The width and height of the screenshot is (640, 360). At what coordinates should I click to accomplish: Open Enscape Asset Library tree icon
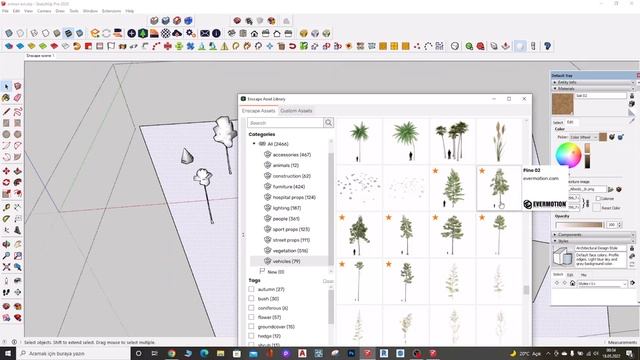pos(142,33)
